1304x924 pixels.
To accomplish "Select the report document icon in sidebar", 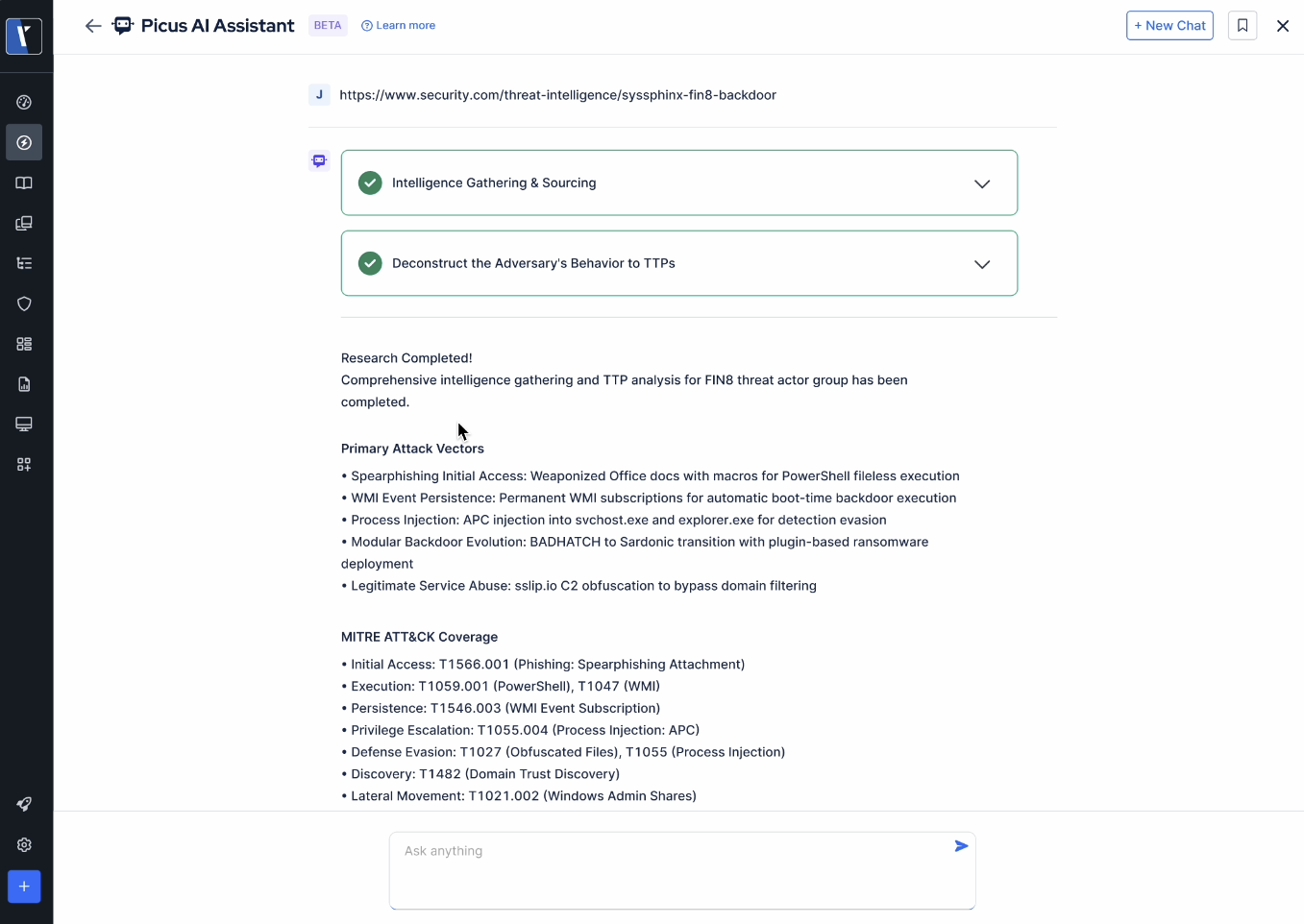I will [x=24, y=384].
